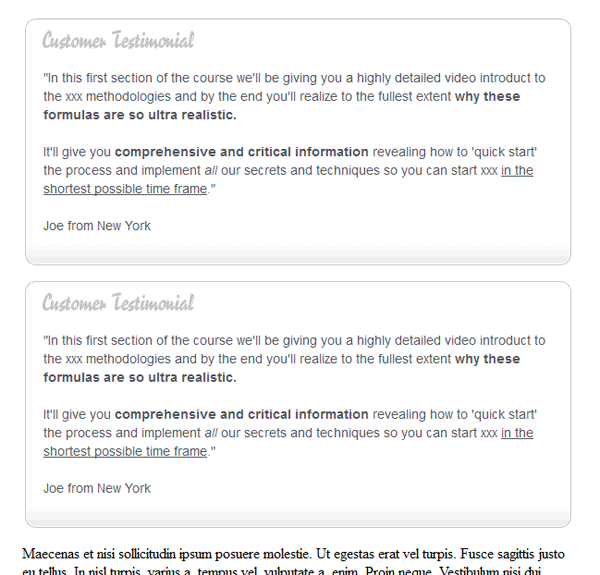Click 'shortest possible time frame' in second testimonial

click(125, 451)
